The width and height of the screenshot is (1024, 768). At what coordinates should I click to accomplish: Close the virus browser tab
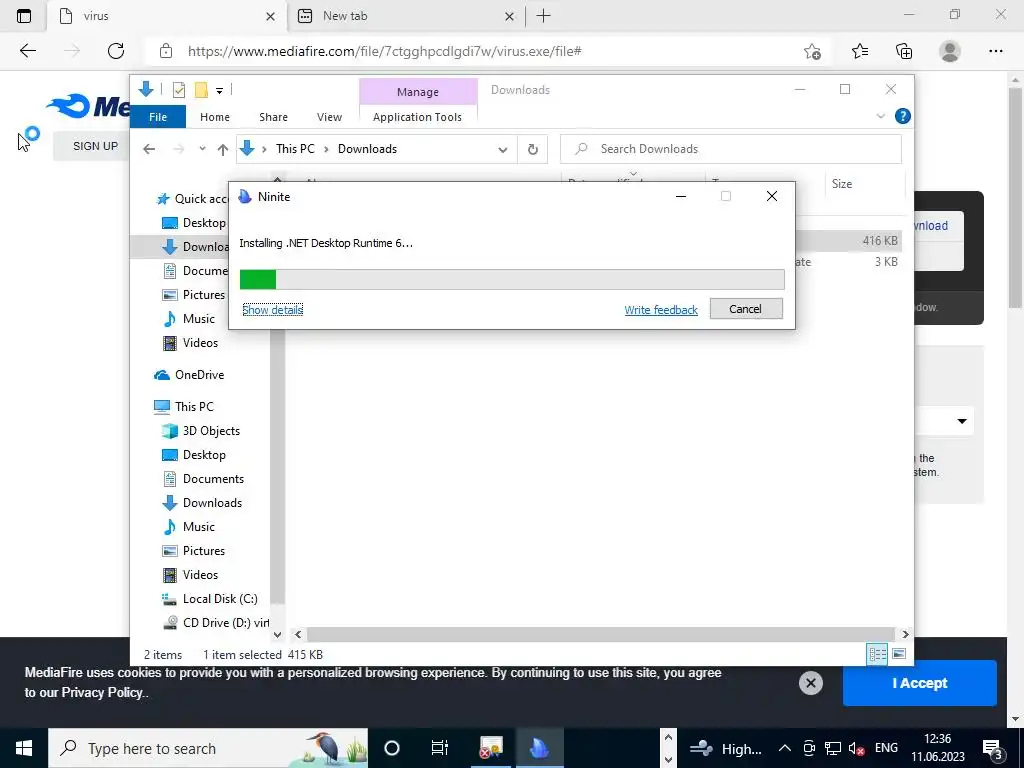[270, 16]
